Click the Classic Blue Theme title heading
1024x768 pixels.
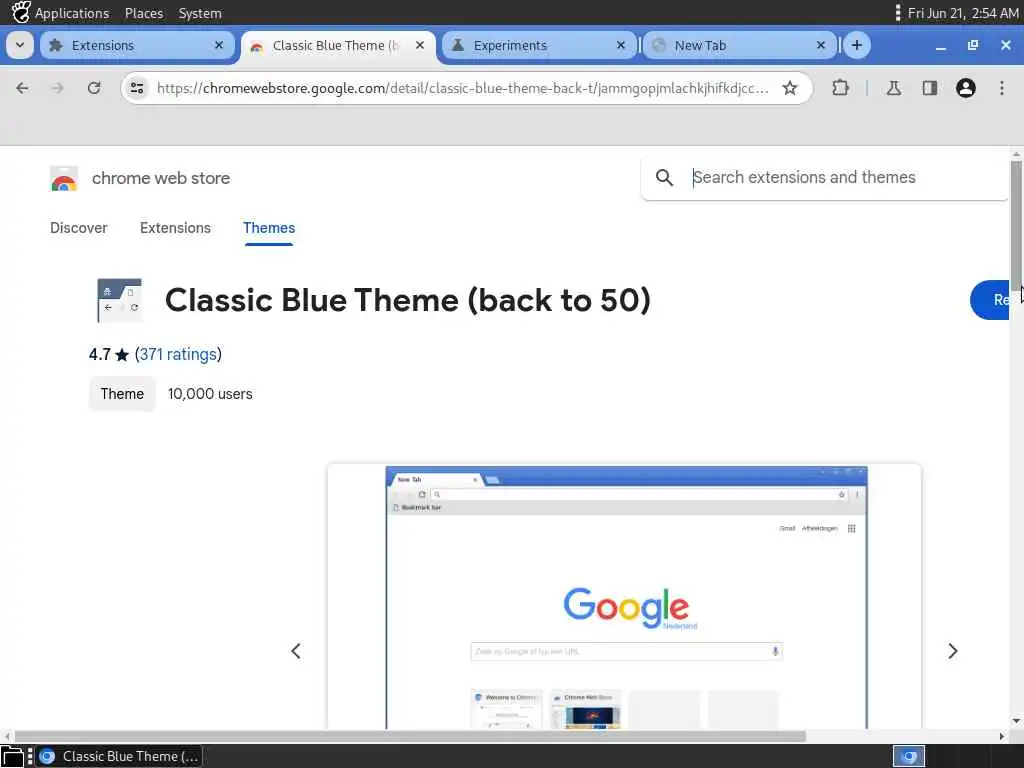coord(408,300)
